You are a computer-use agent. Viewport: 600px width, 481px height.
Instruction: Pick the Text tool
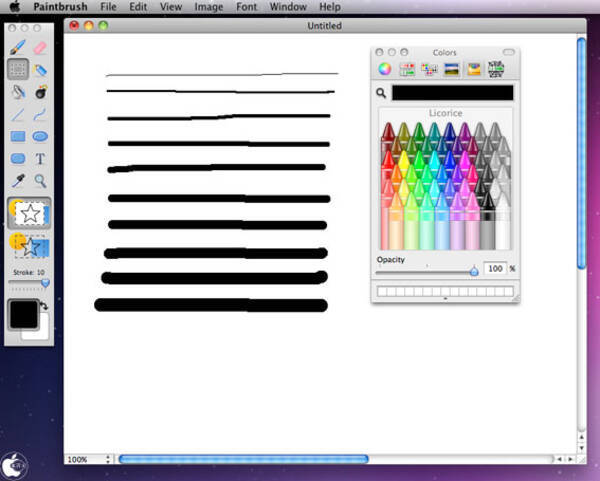click(41, 159)
